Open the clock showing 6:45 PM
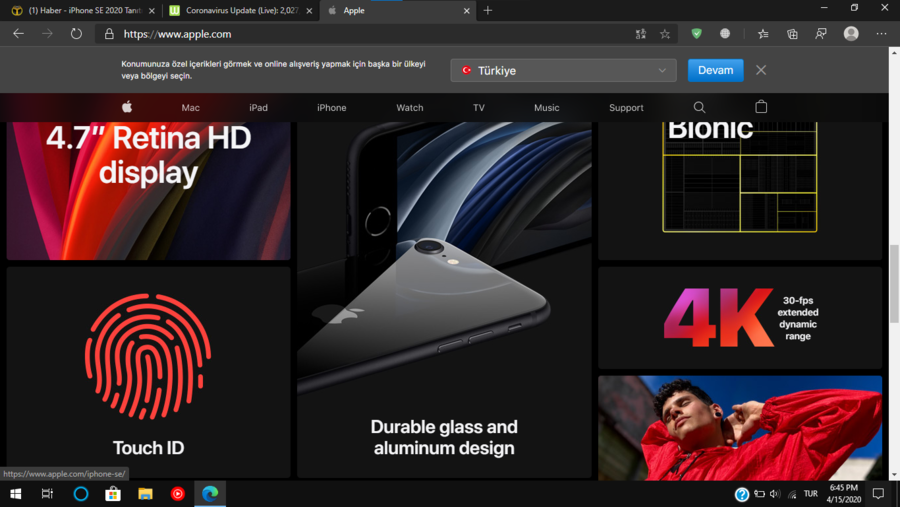 tap(843, 494)
